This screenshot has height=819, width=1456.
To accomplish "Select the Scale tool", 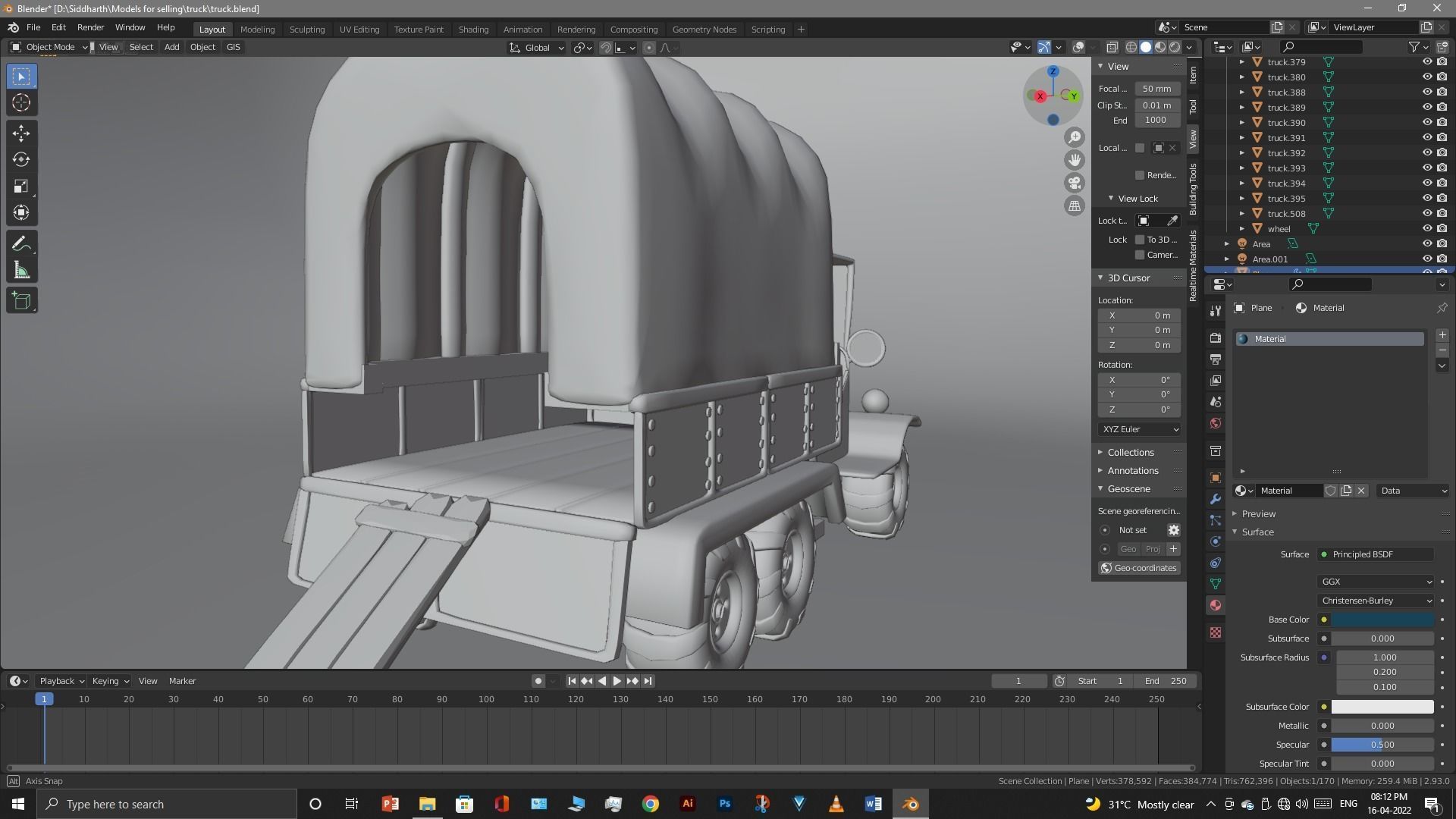I will pyautogui.click(x=21, y=187).
